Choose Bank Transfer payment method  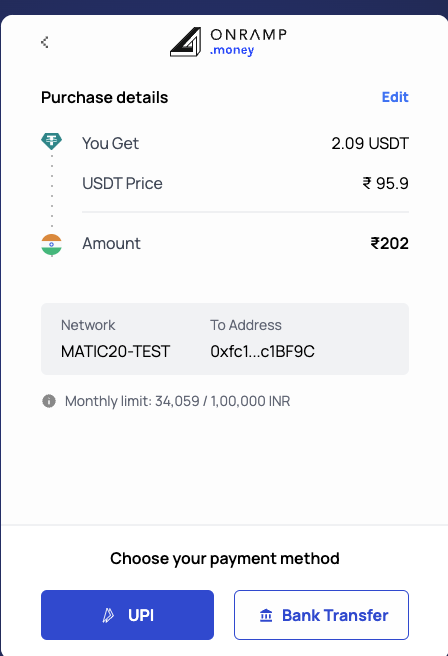tap(321, 615)
